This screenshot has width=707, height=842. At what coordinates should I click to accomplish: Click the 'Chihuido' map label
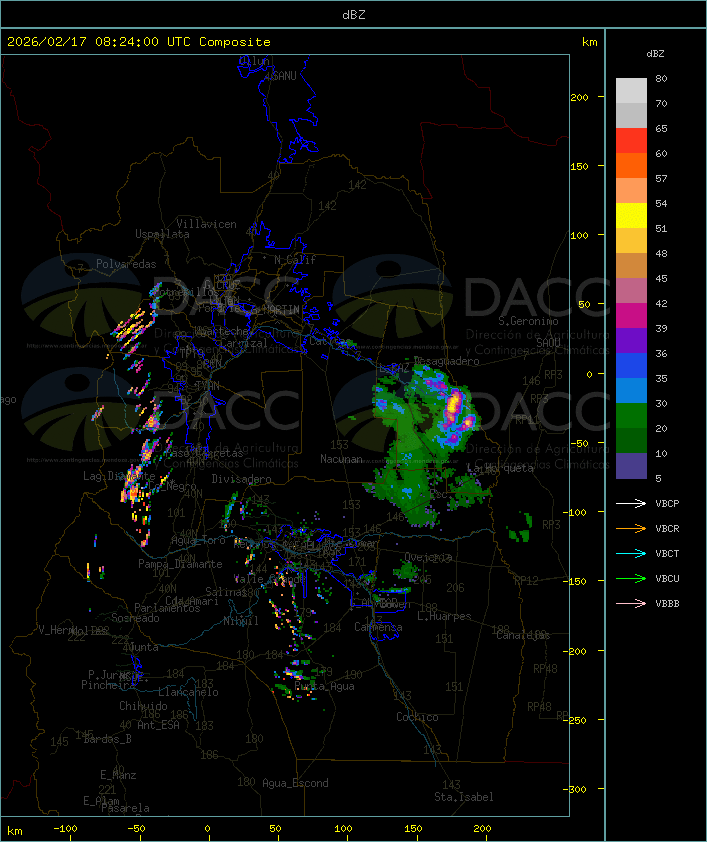coord(143,706)
